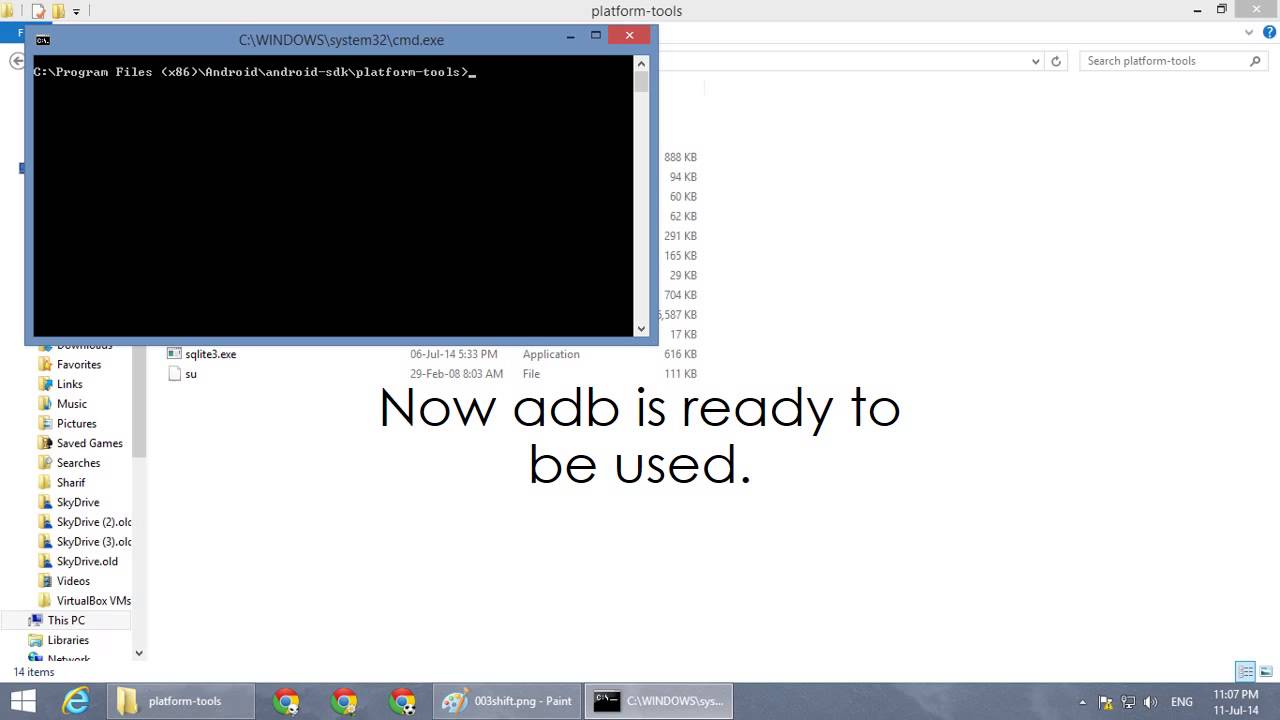The image size is (1280, 720).
Task: Switch to 003shift.png Paint window
Action: pyautogui.click(x=508, y=701)
